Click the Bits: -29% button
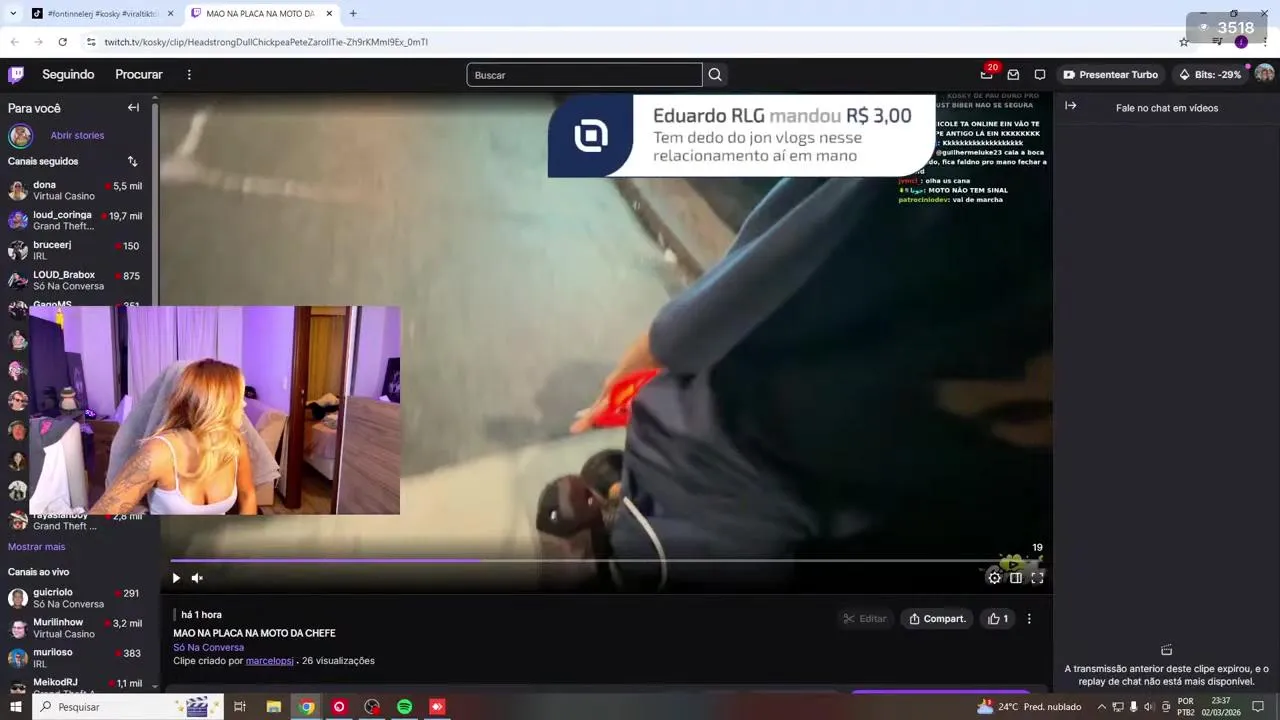The image size is (1280, 720). (x=1210, y=75)
